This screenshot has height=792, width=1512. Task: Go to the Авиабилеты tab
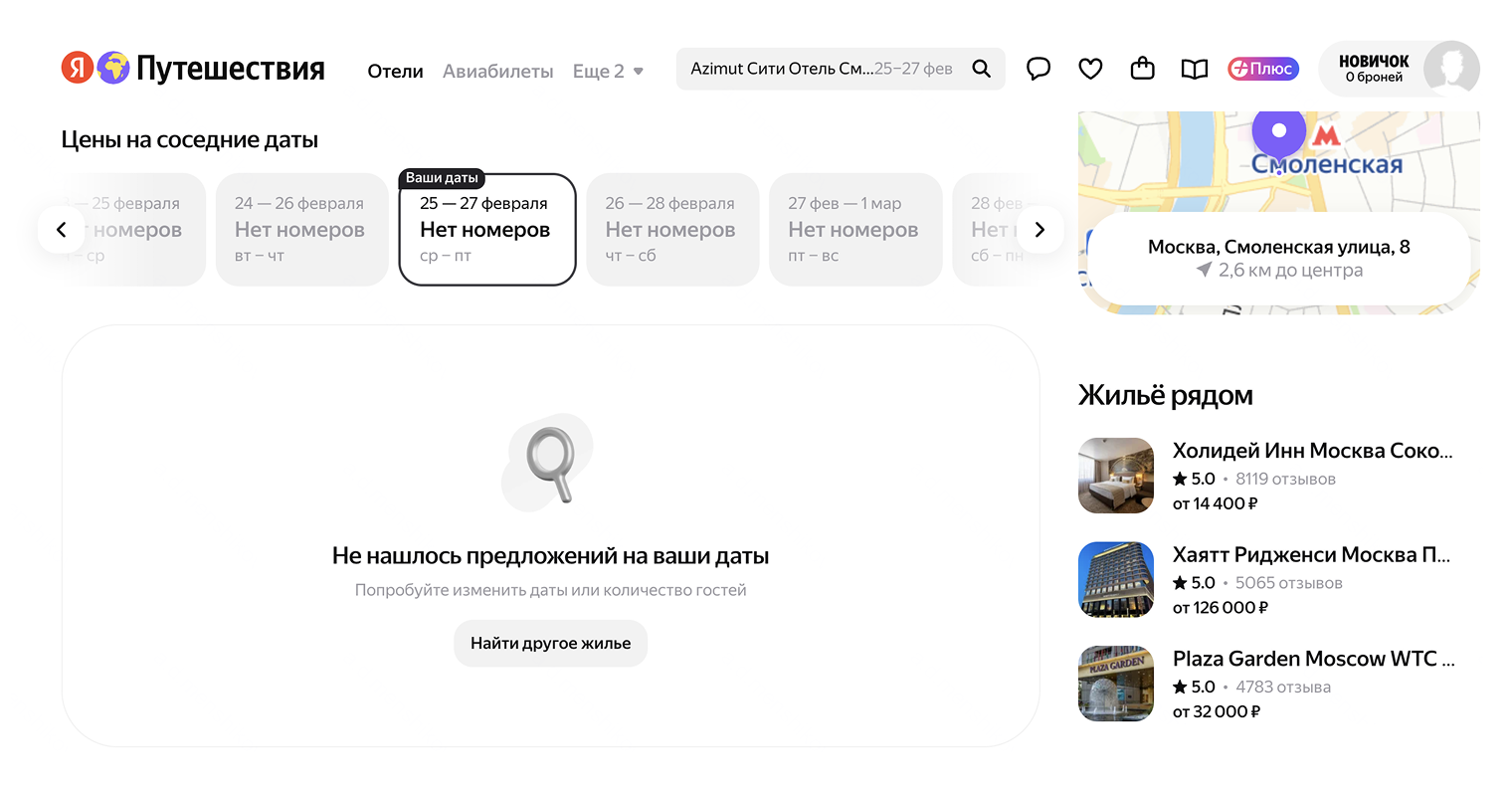point(497,71)
